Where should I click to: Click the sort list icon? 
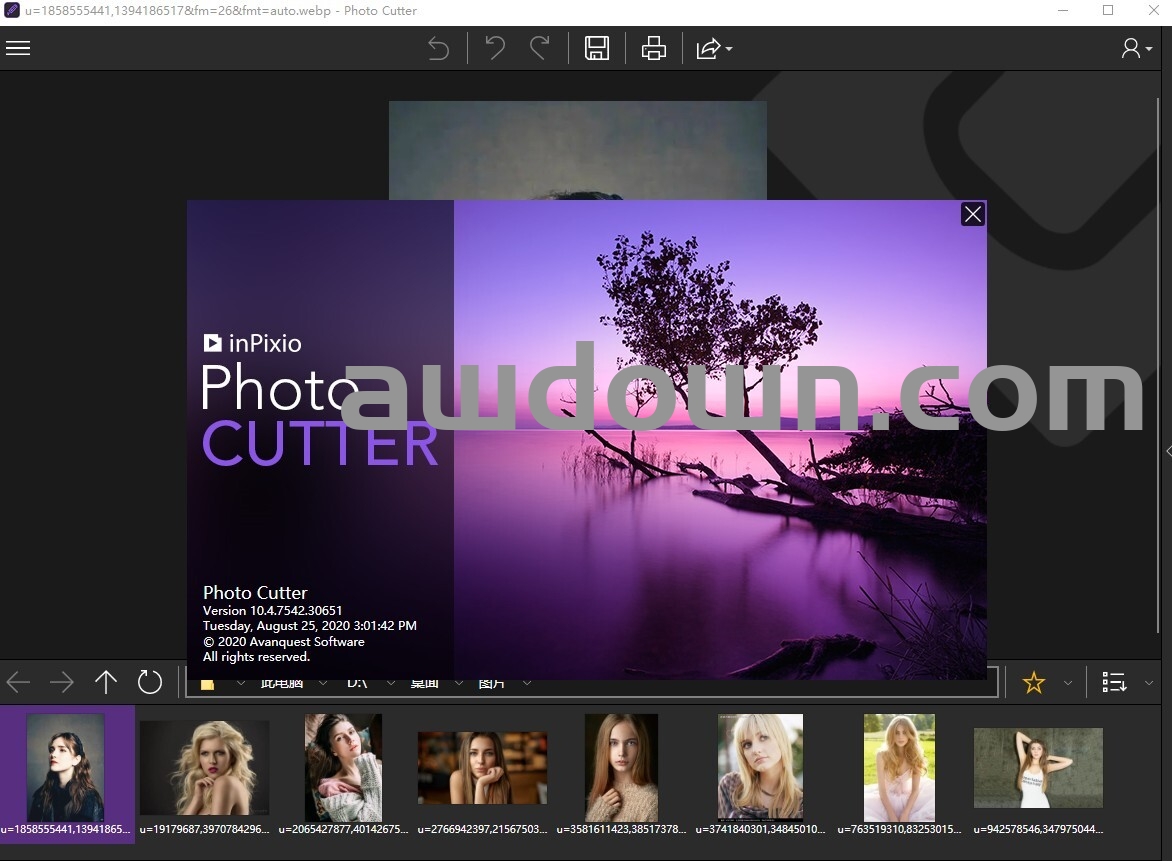[1114, 683]
